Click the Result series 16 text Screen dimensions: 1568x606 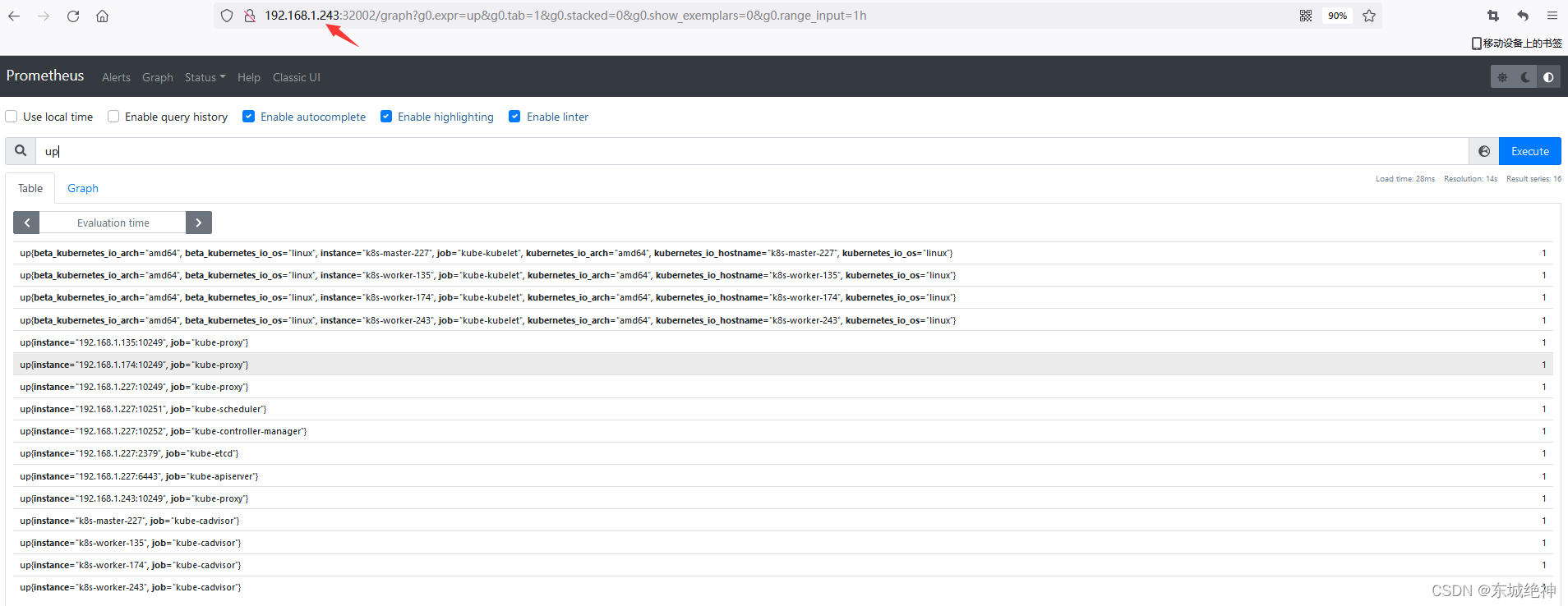[1533, 179]
